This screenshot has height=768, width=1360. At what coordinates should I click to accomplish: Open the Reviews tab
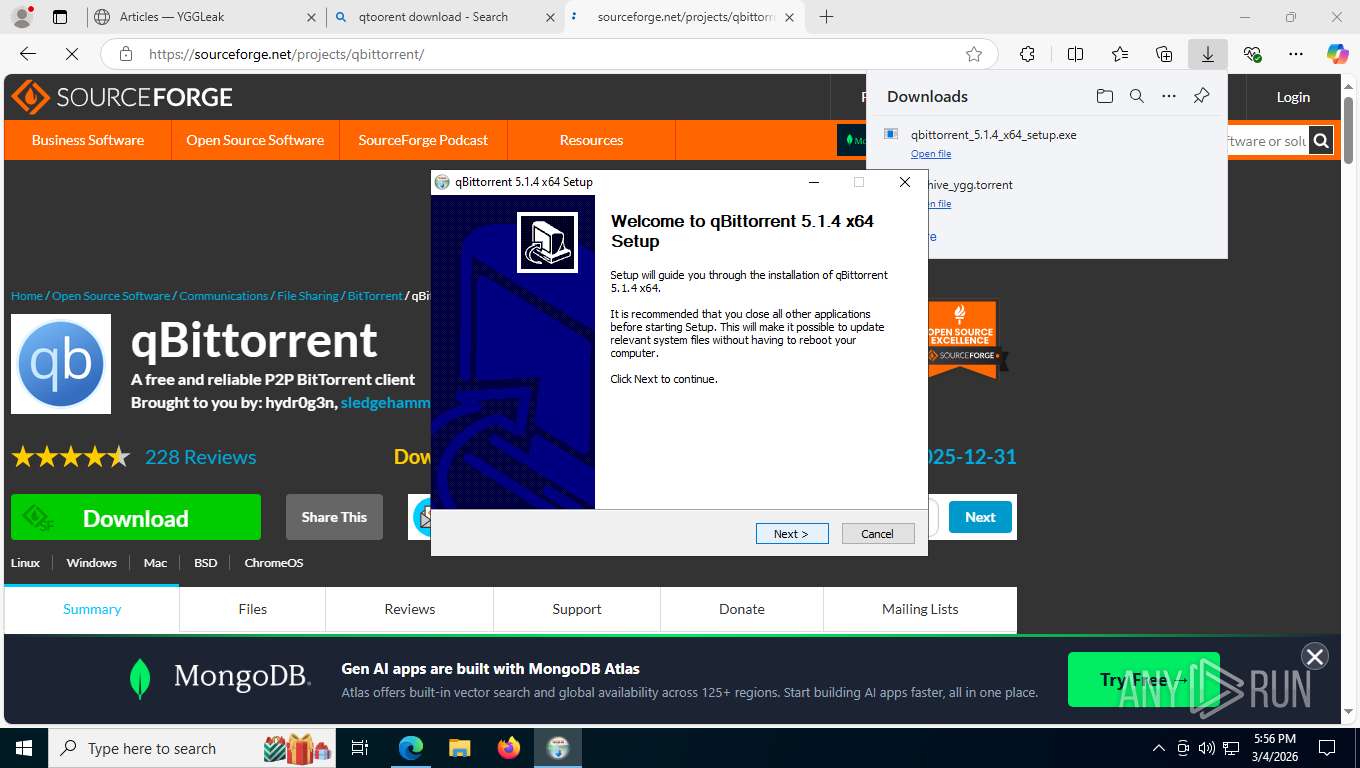pyautogui.click(x=410, y=609)
